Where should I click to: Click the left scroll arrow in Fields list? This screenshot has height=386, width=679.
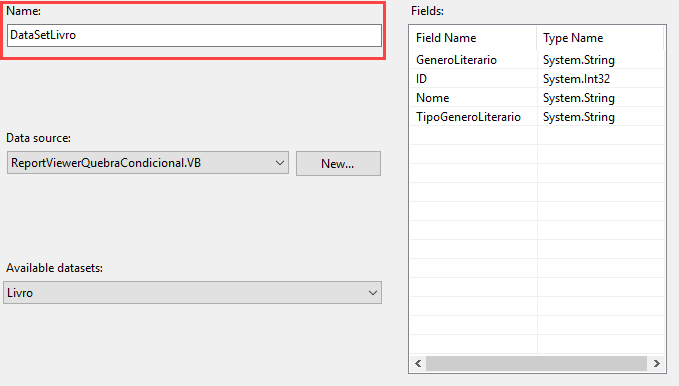pyautogui.click(x=418, y=363)
